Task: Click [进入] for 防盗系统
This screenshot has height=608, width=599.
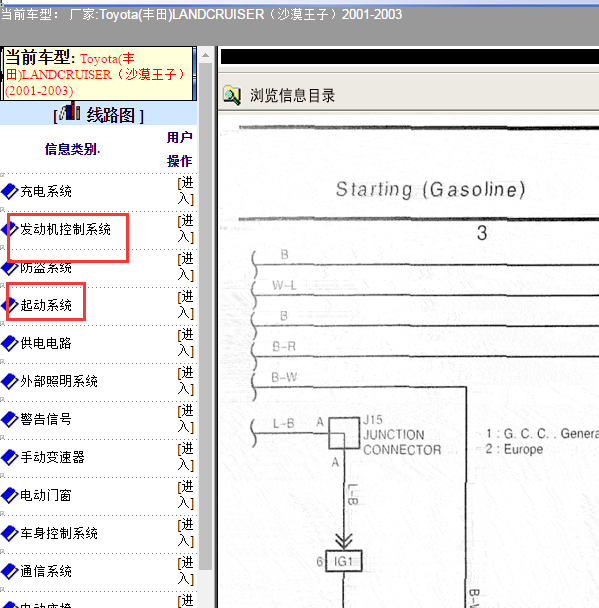Action: (x=186, y=267)
